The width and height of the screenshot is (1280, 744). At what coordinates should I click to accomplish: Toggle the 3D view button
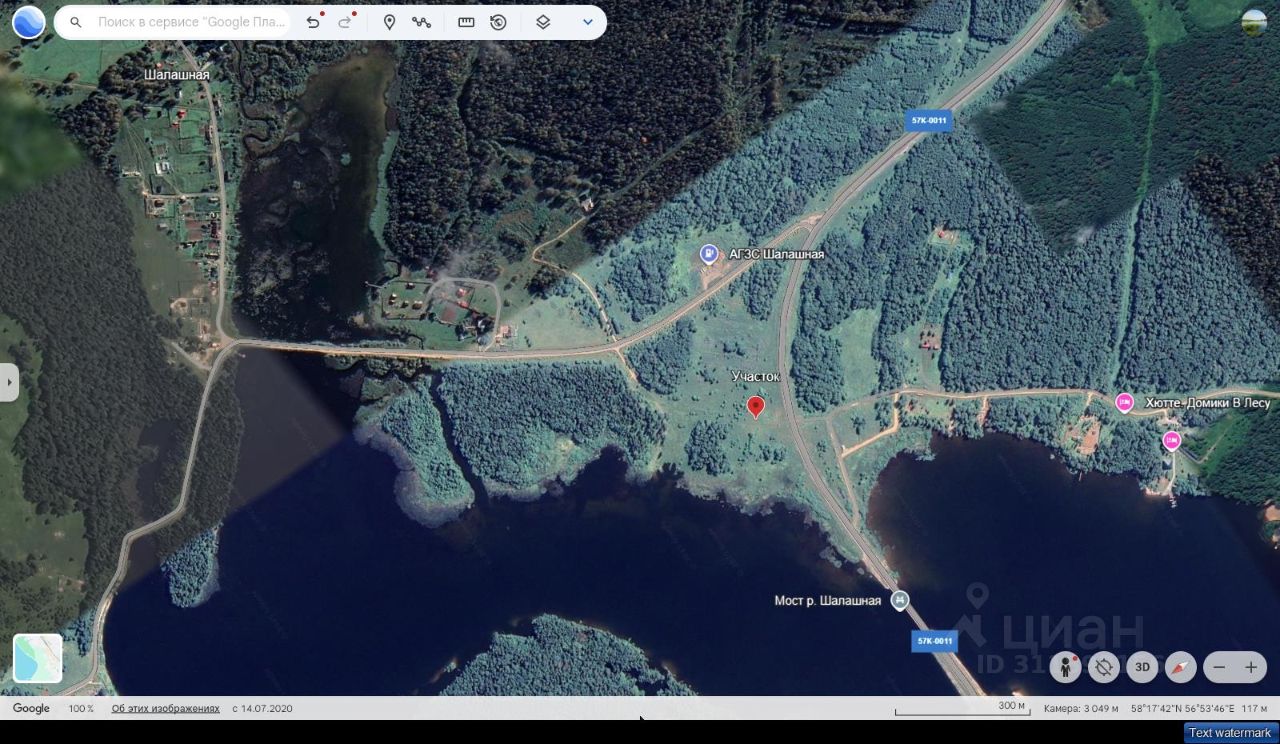[1143, 667]
